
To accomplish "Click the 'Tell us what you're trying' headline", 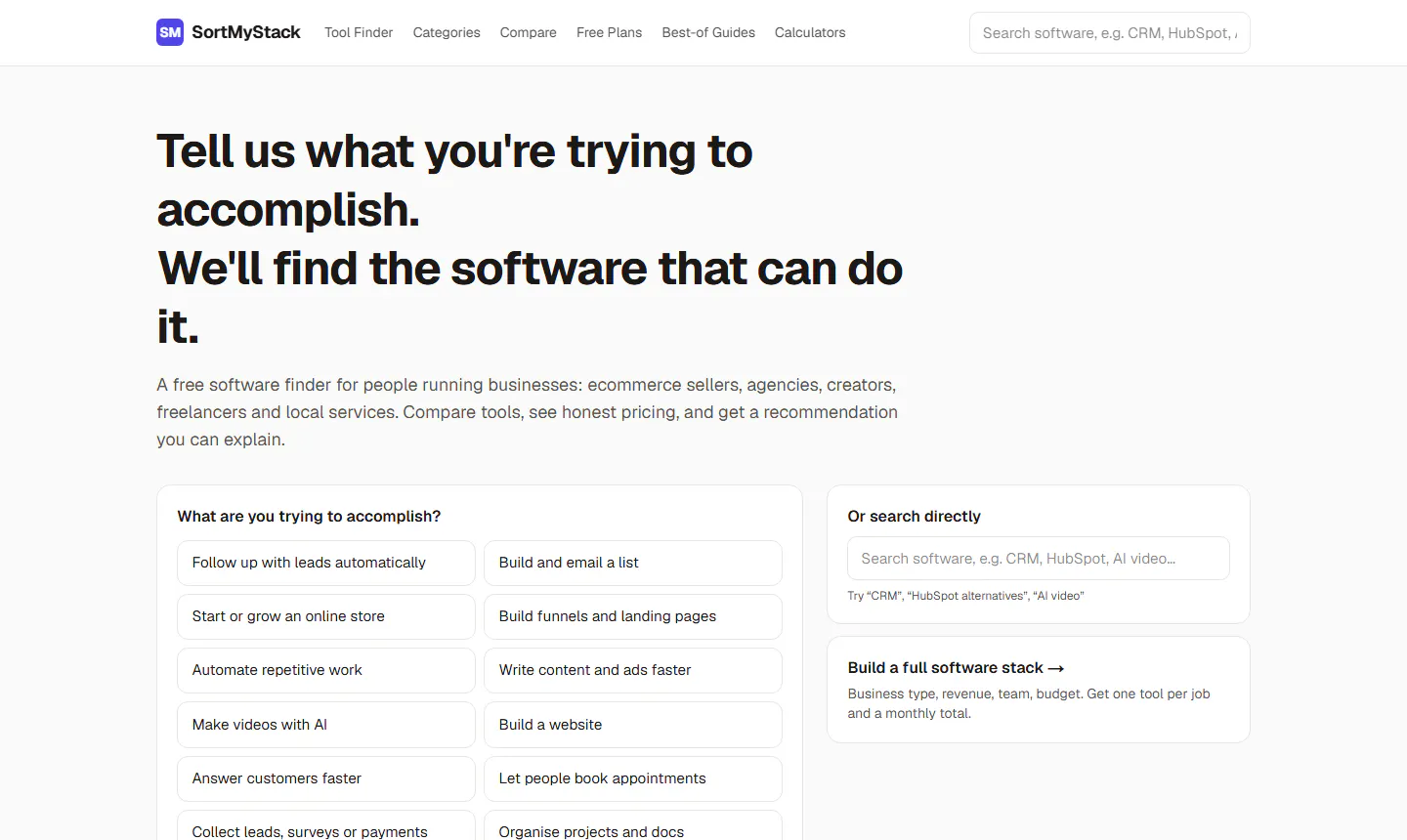I will (530, 239).
